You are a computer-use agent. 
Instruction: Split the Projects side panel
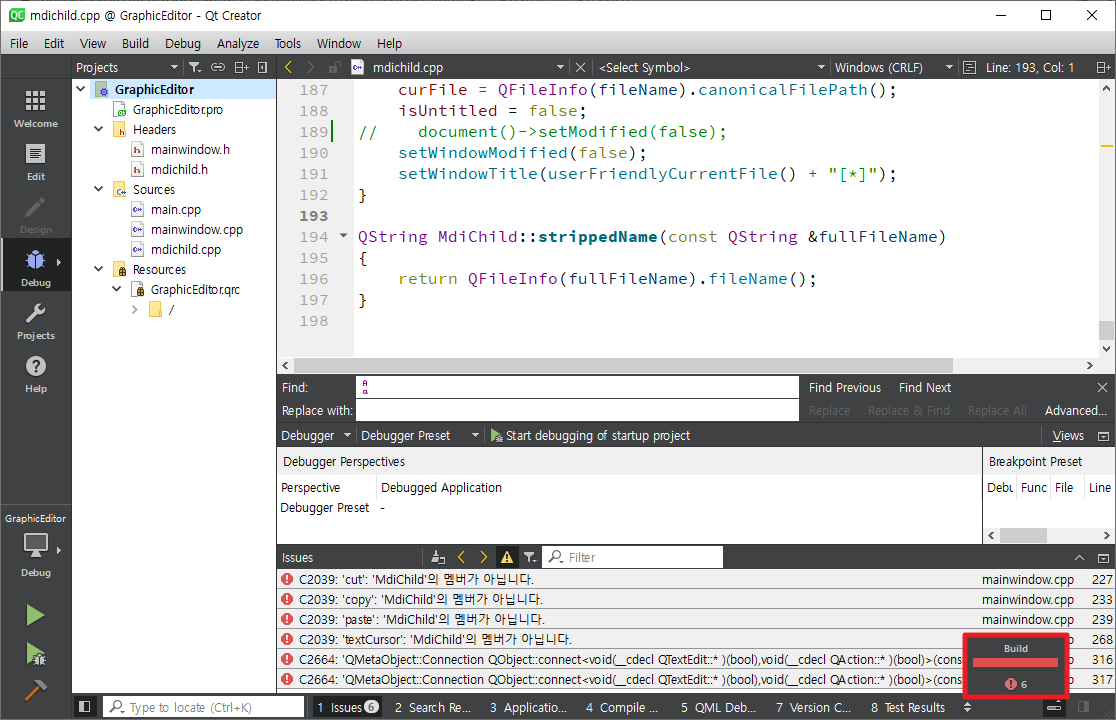(x=241, y=68)
